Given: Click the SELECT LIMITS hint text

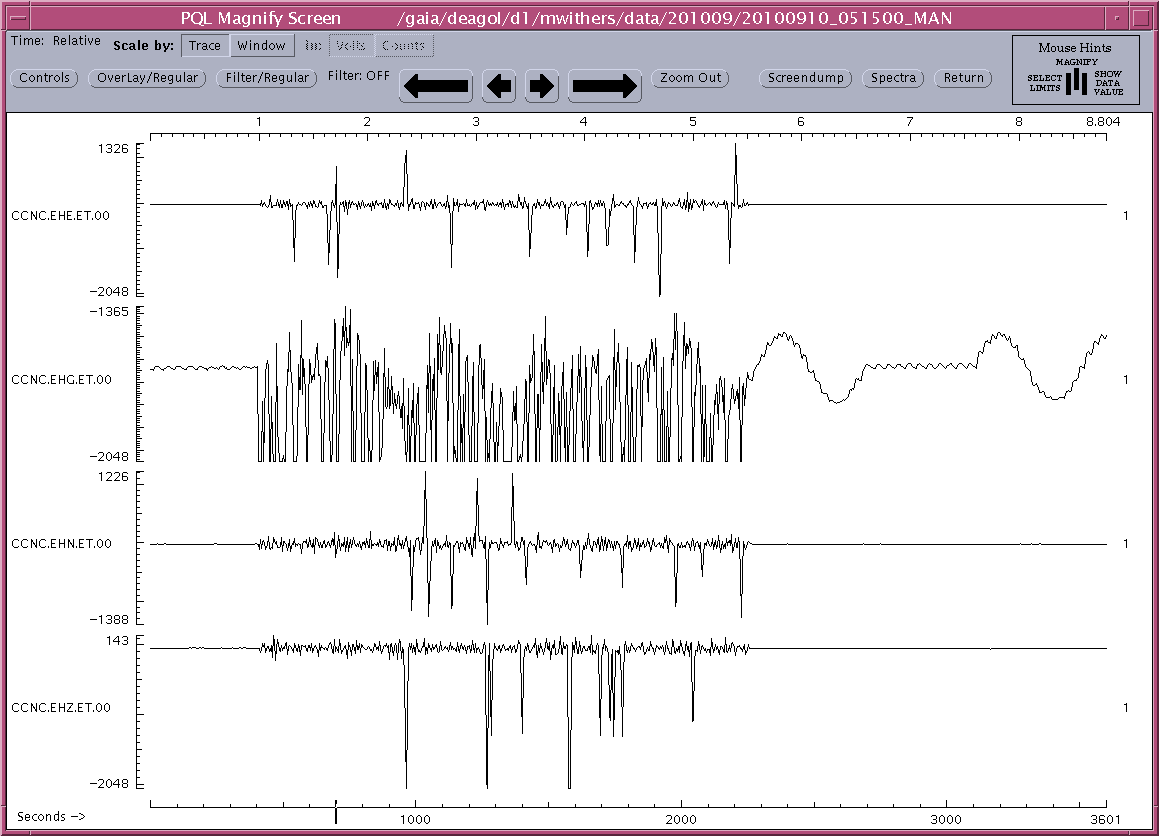Looking at the screenshot, I should click(1044, 83).
